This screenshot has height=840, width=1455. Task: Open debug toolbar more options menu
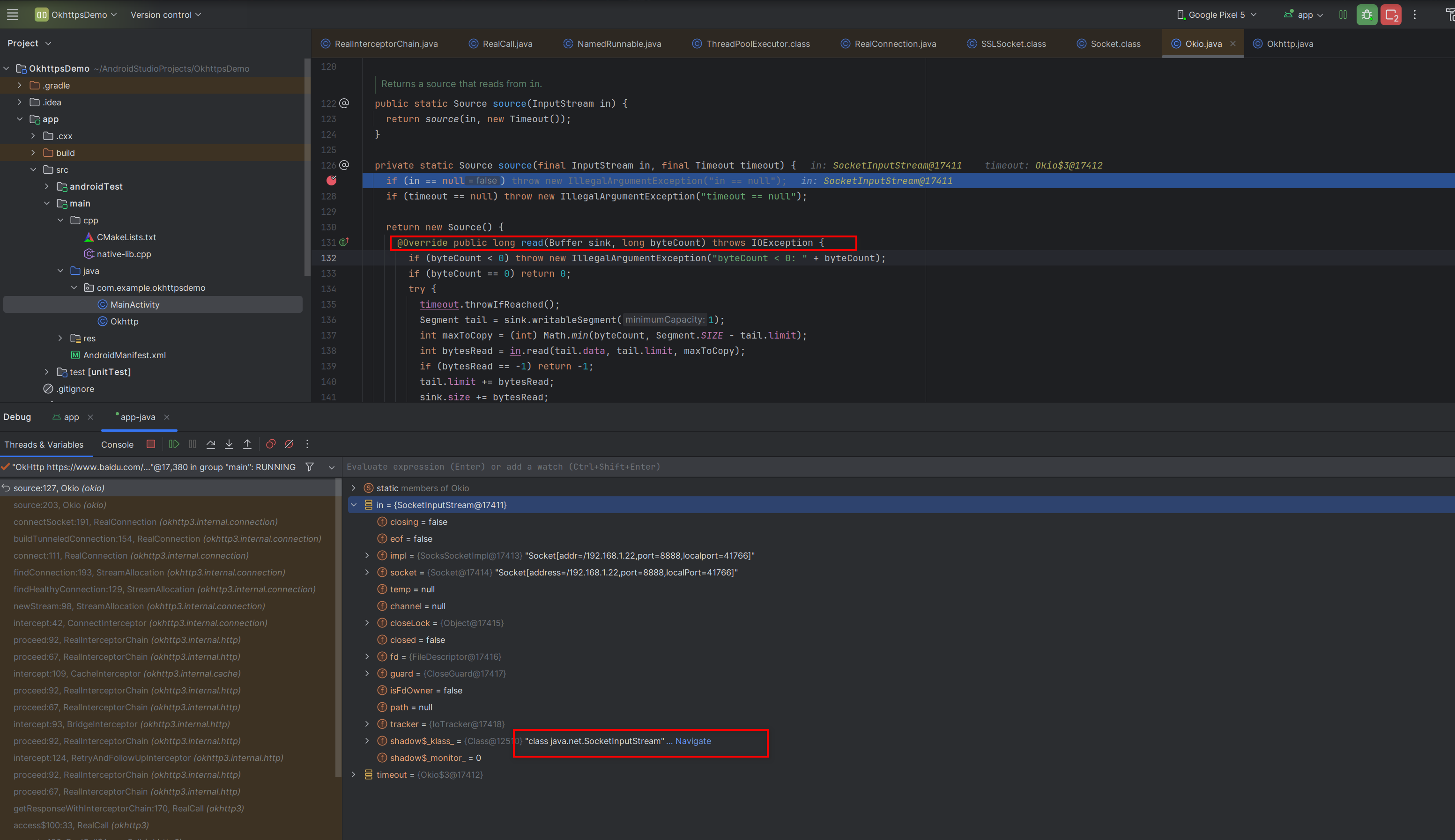coord(307,444)
